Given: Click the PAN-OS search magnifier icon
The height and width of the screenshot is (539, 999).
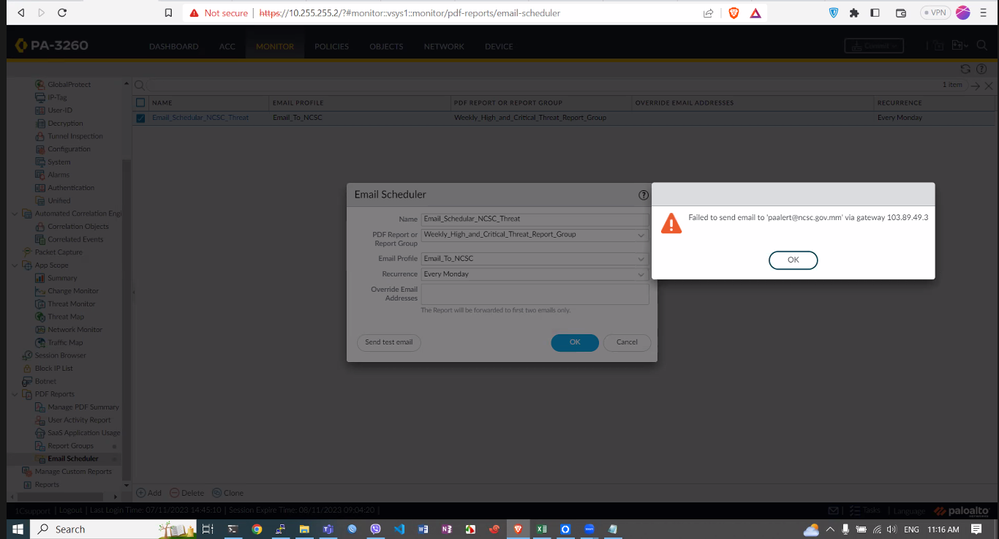Looking at the screenshot, I should point(982,46).
